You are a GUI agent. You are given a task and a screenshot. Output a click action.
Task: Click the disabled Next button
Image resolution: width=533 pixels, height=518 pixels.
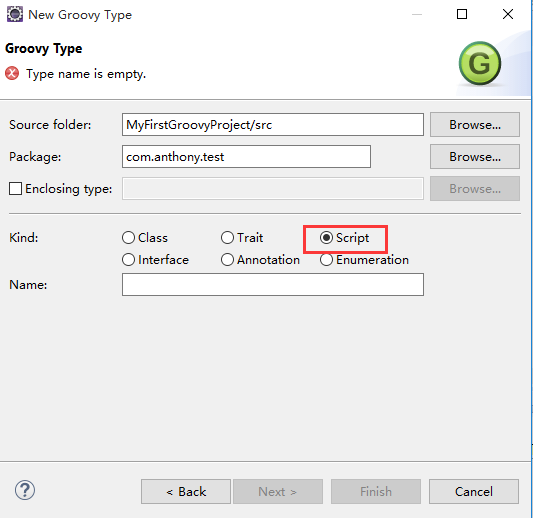[x=278, y=491]
